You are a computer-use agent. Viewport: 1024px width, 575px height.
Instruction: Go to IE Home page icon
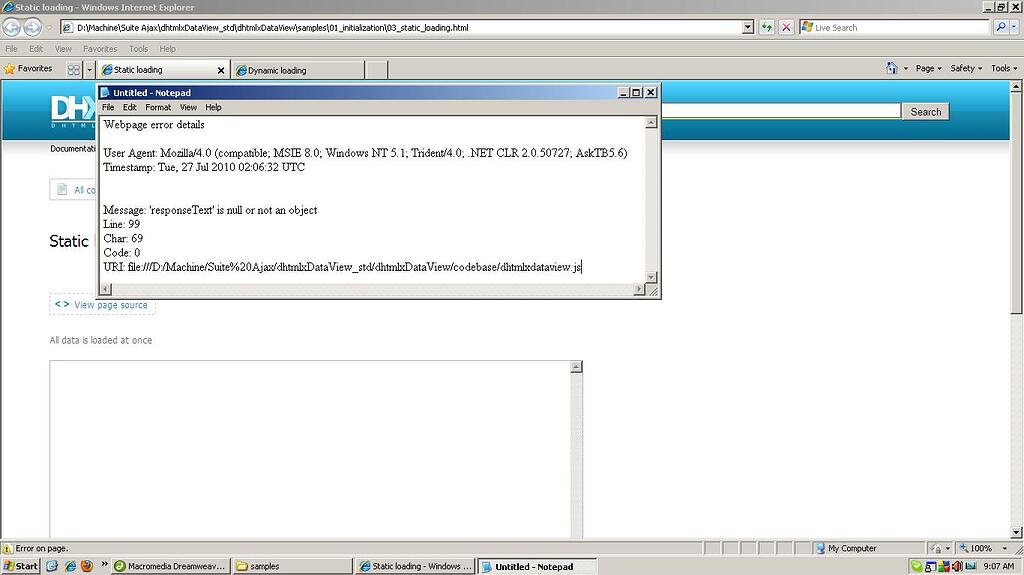pyautogui.click(x=892, y=68)
